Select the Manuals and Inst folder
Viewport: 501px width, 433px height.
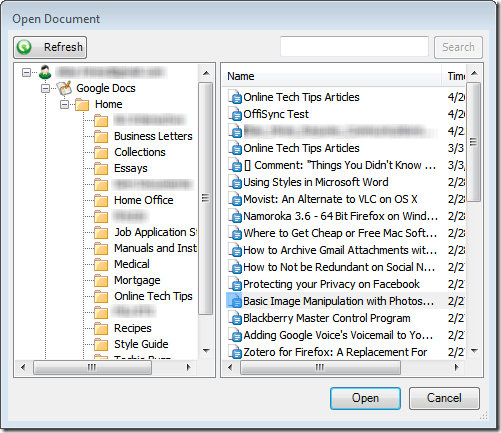tap(155, 248)
